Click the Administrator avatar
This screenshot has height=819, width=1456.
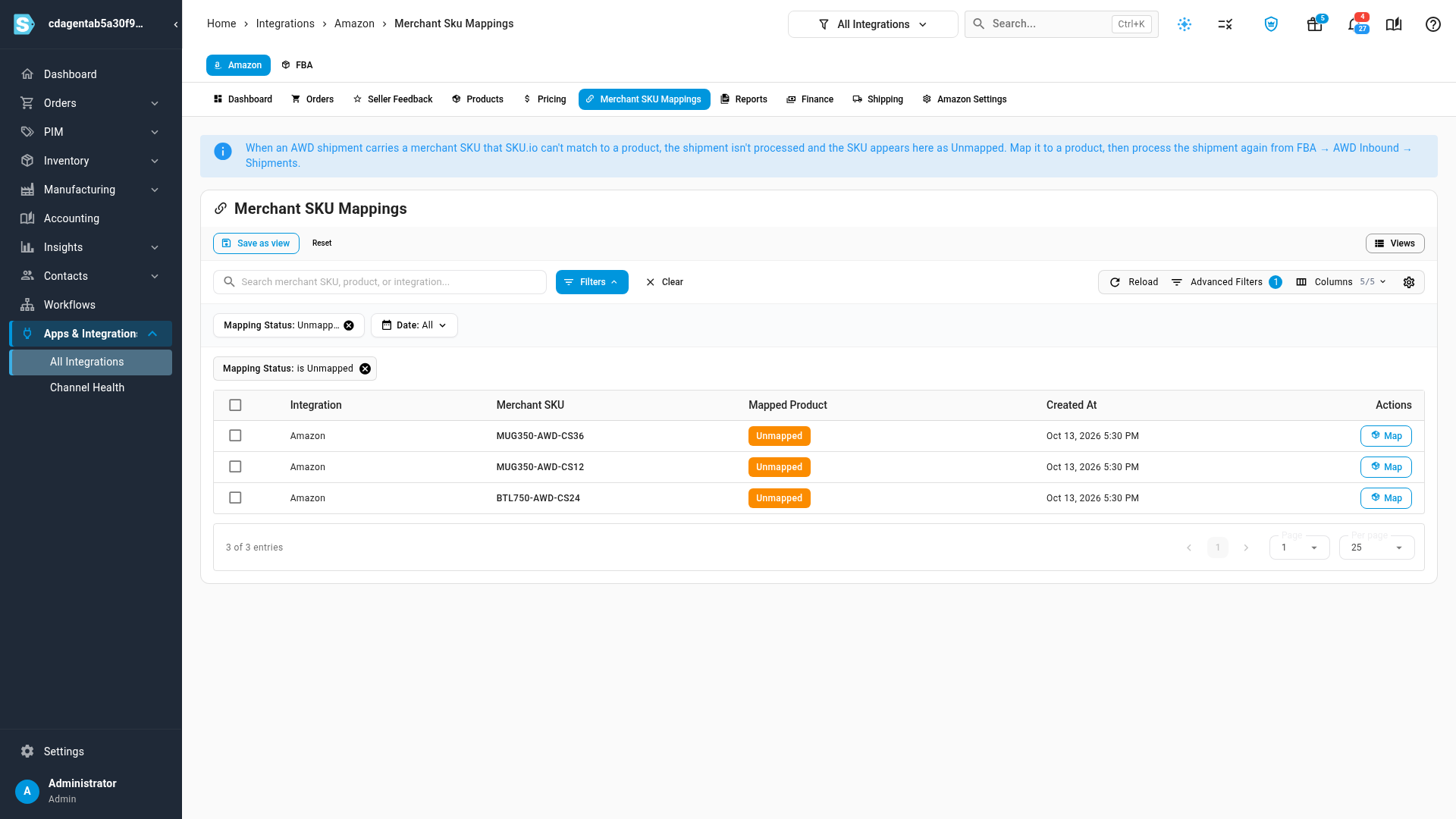tap(27, 791)
